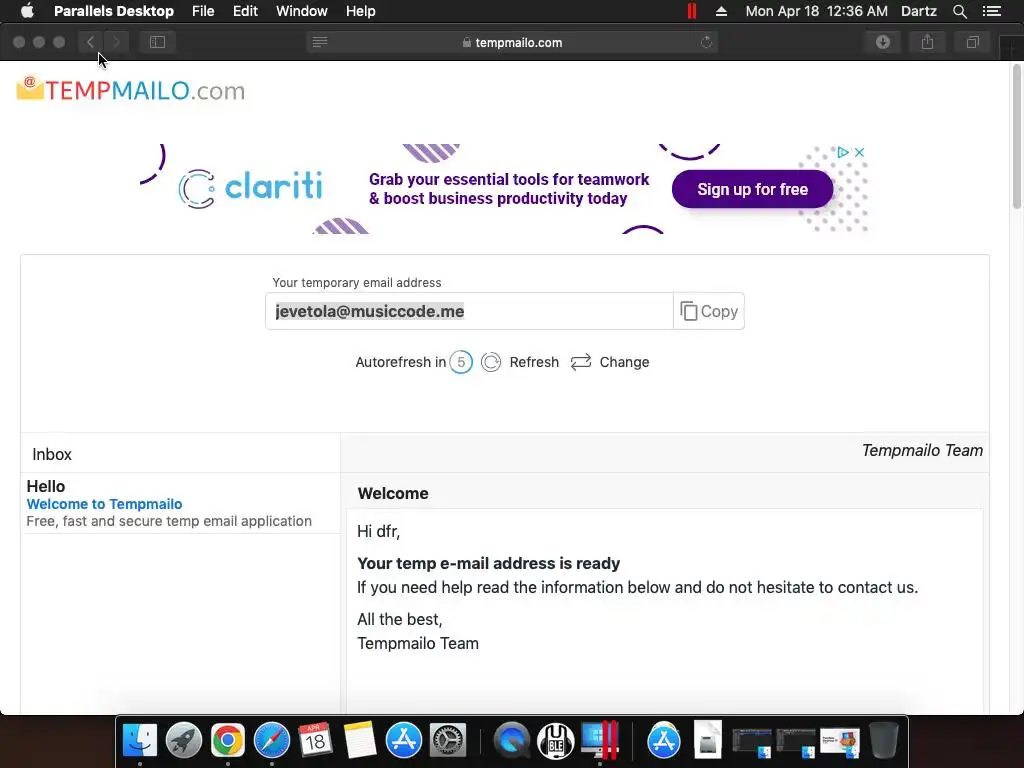Open the Parallels Desktop menu
The height and width of the screenshot is (768, 1024).
114,11
